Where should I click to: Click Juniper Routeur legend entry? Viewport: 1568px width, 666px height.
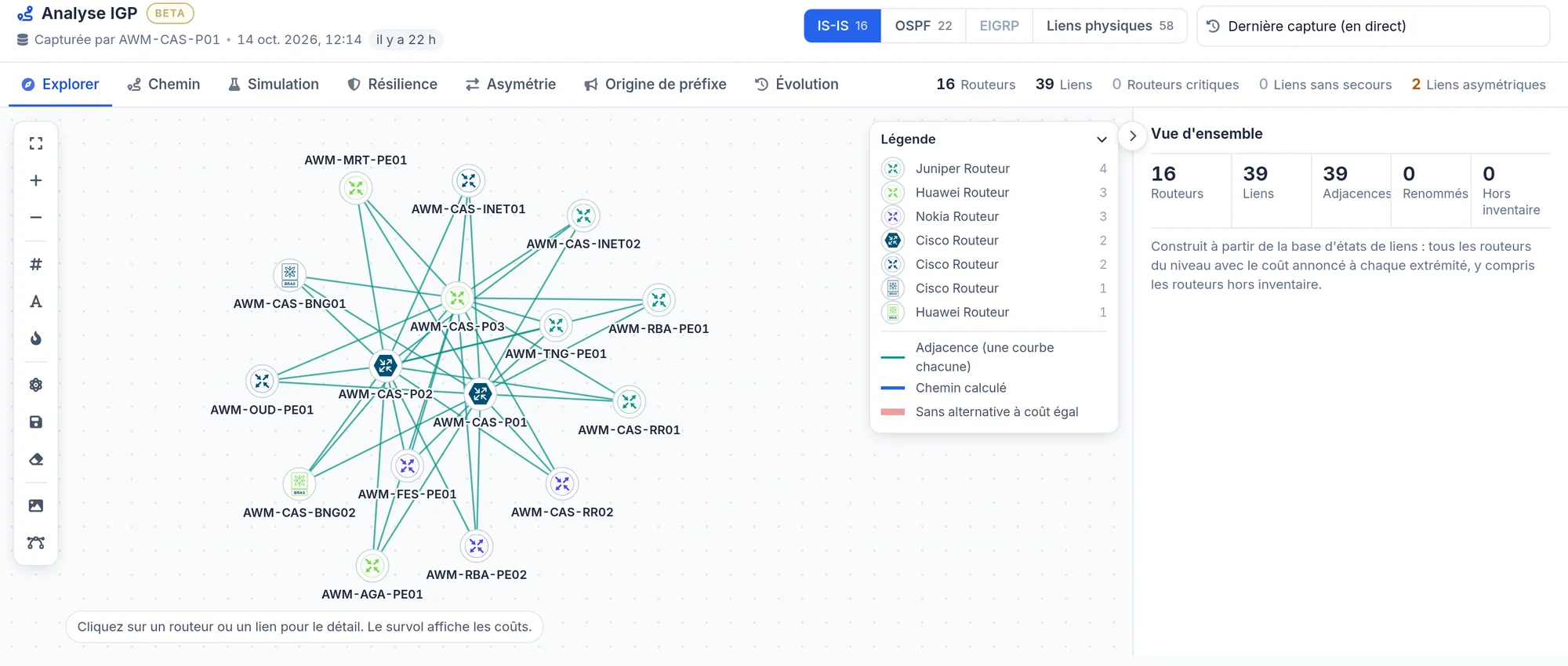click(994, 168)
